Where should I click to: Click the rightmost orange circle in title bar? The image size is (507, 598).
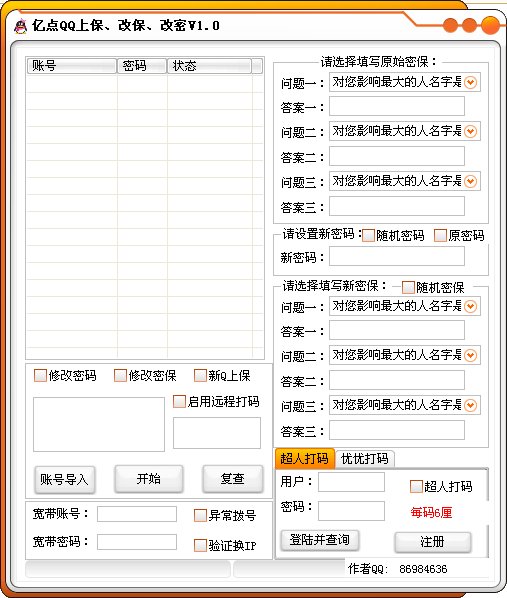[x=490, y=25]
